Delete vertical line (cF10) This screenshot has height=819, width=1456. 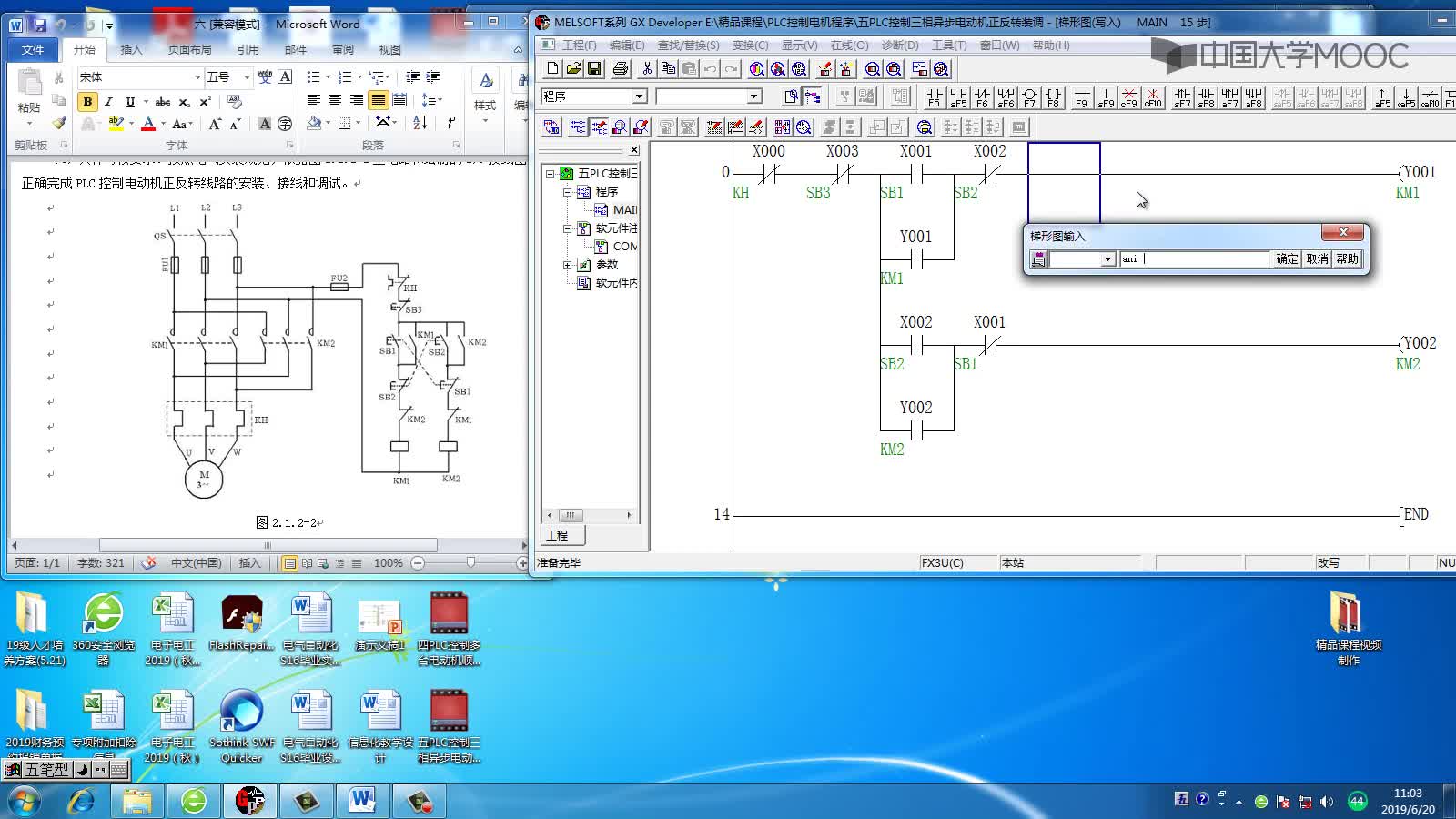1152,97
